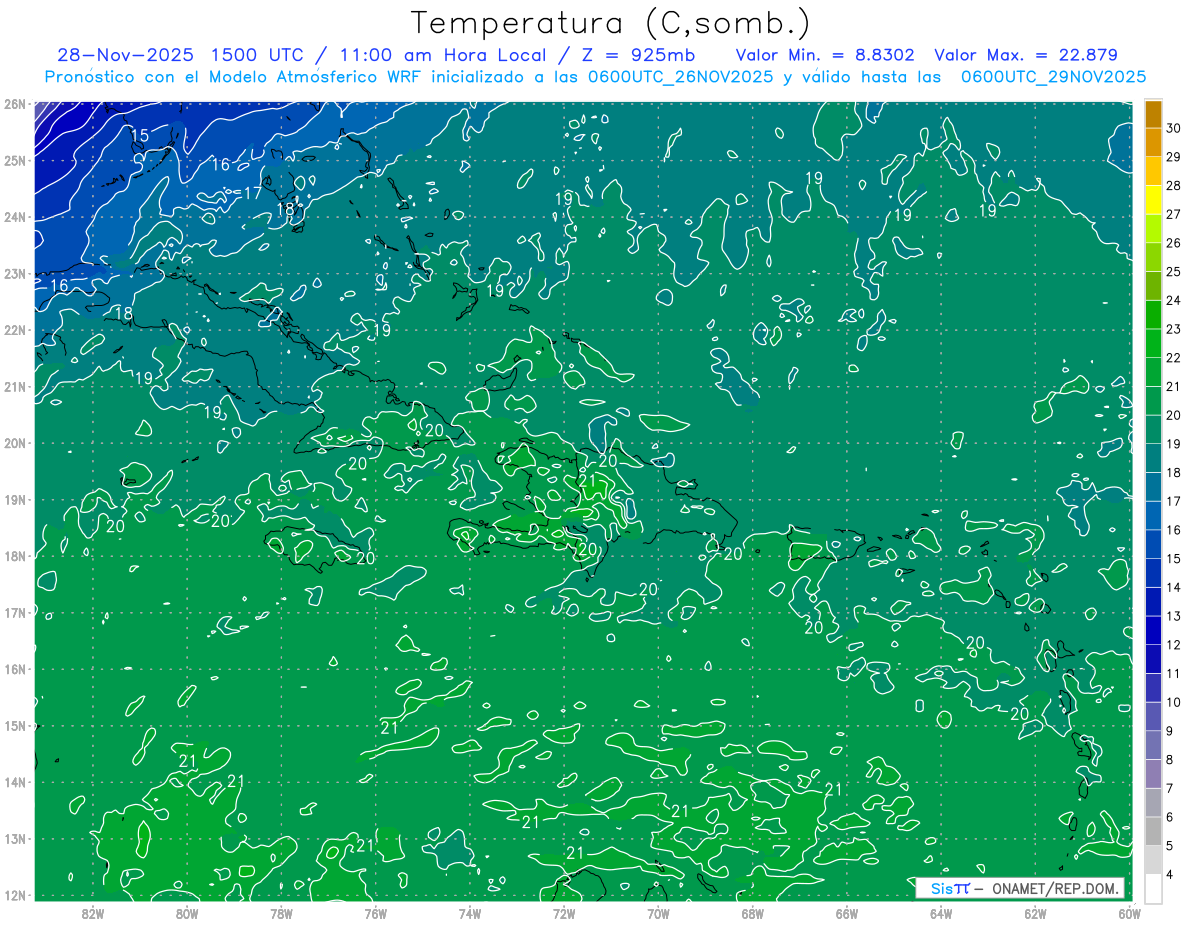Click the '20N' latitude axis label
1200x927 pixels.
(15, 443)
